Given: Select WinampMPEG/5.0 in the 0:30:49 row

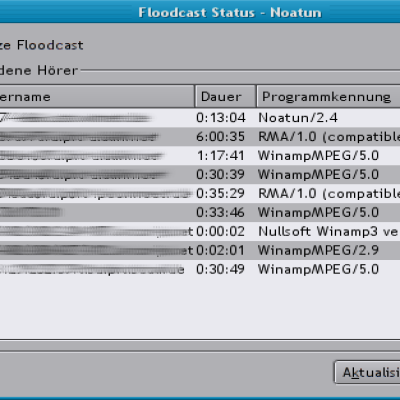Looking at the screenshot, I should [318, 269].
